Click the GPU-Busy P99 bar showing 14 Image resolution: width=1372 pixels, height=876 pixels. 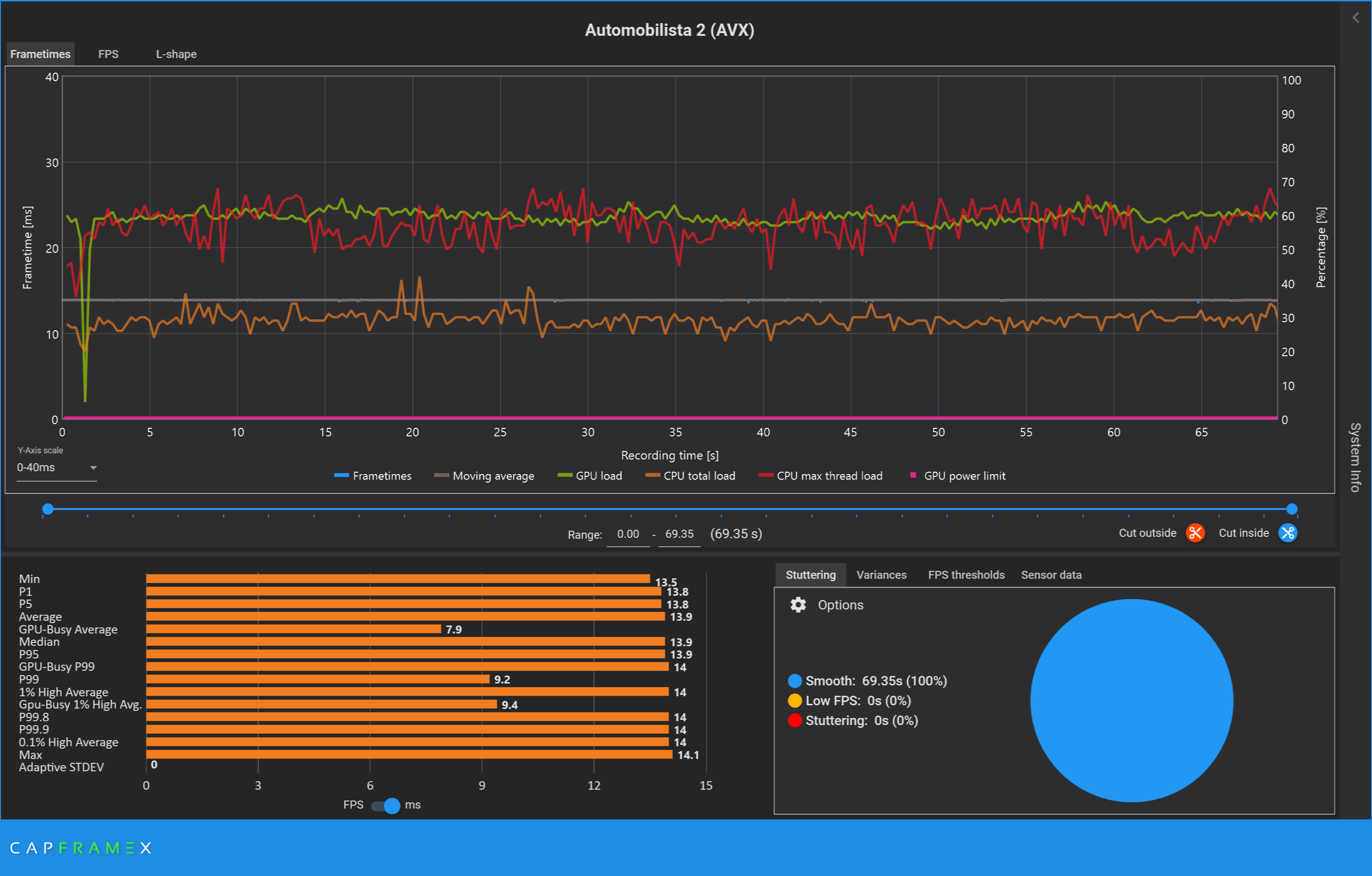point(407,667)
